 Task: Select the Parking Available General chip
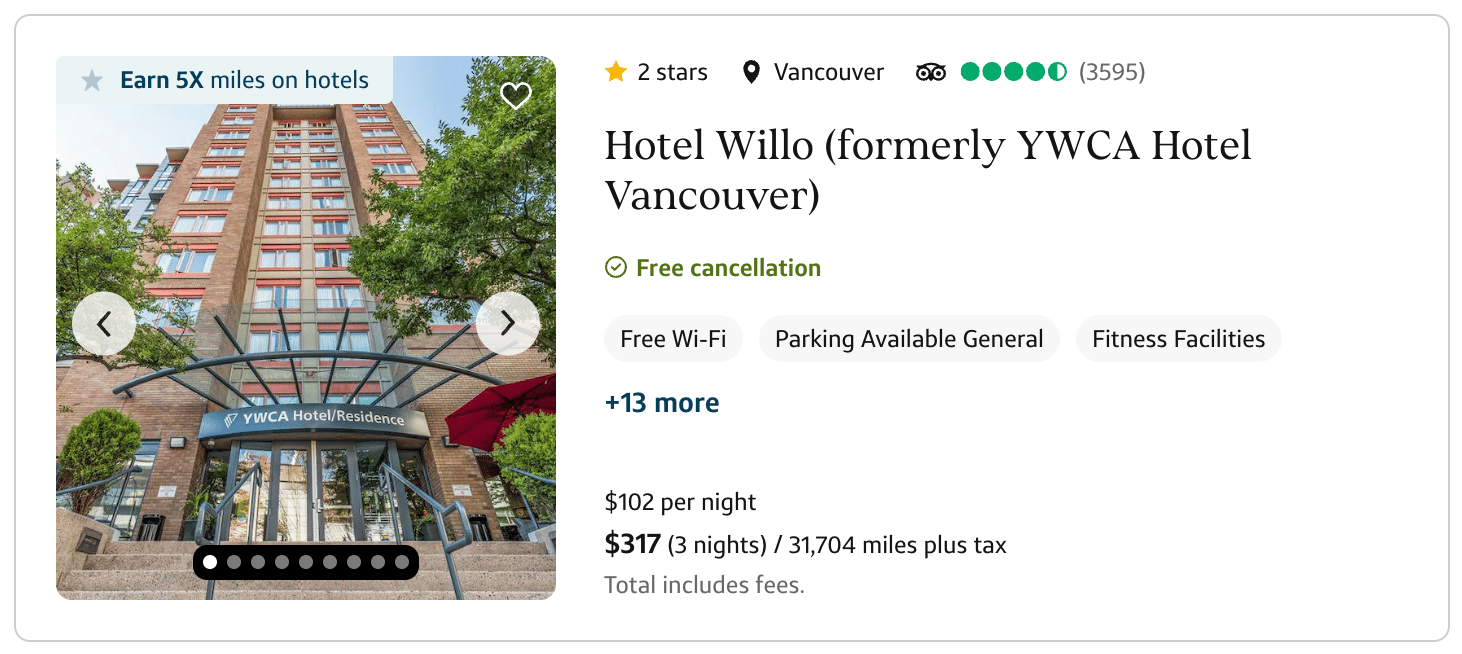(x=909, y=339)
